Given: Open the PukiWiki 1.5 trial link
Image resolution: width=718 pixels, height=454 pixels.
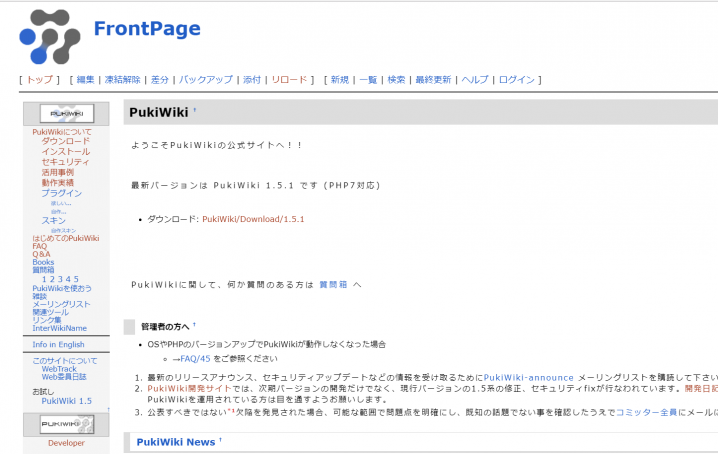Looking at the screenshot, I should (66, 401).
